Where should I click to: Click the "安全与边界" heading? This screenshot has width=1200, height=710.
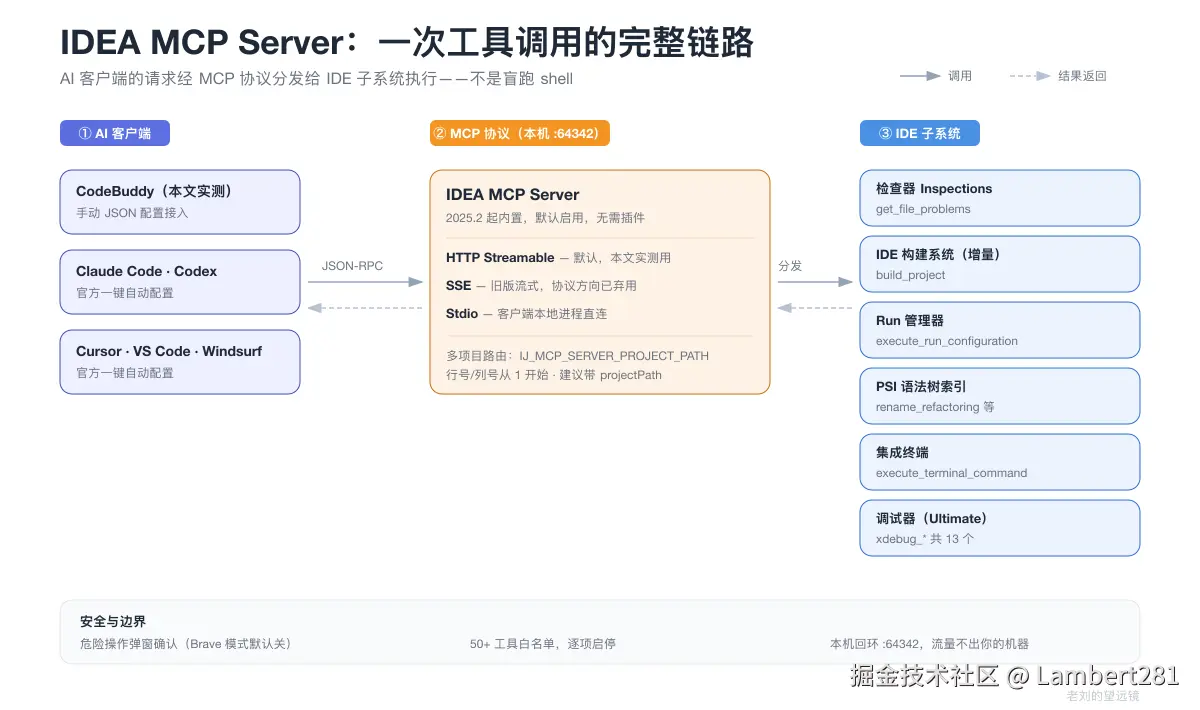pyautogui.click(x=113, y=622)
